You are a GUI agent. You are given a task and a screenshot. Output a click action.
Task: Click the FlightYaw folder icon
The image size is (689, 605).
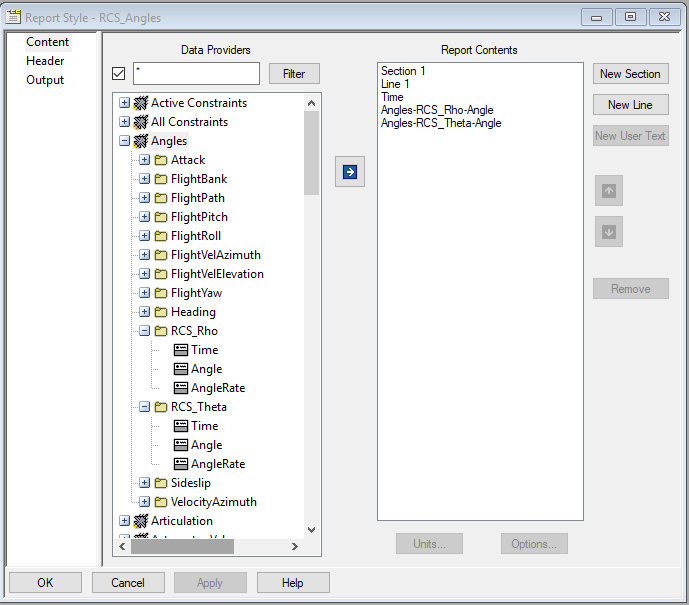161,293
